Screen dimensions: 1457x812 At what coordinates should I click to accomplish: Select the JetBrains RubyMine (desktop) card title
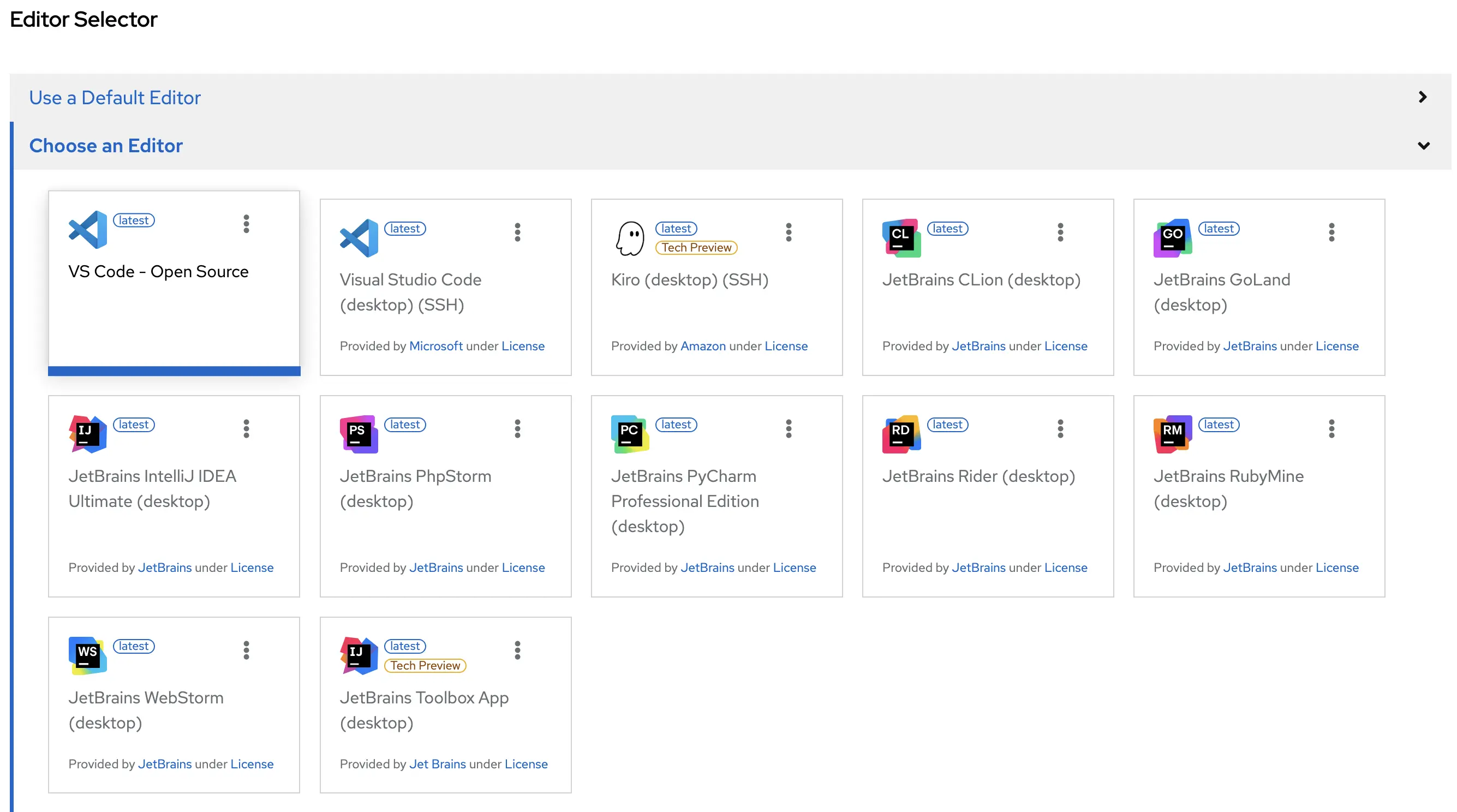click(1229, 488)
